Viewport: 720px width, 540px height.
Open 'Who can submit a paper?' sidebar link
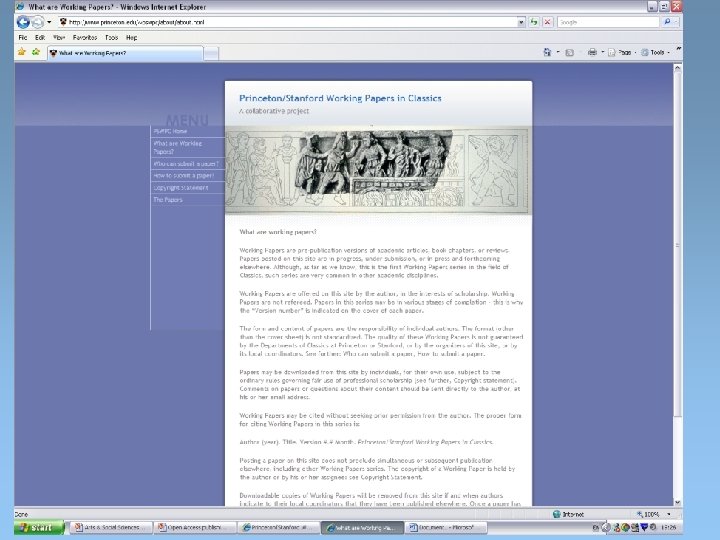[x=186, y=164]
